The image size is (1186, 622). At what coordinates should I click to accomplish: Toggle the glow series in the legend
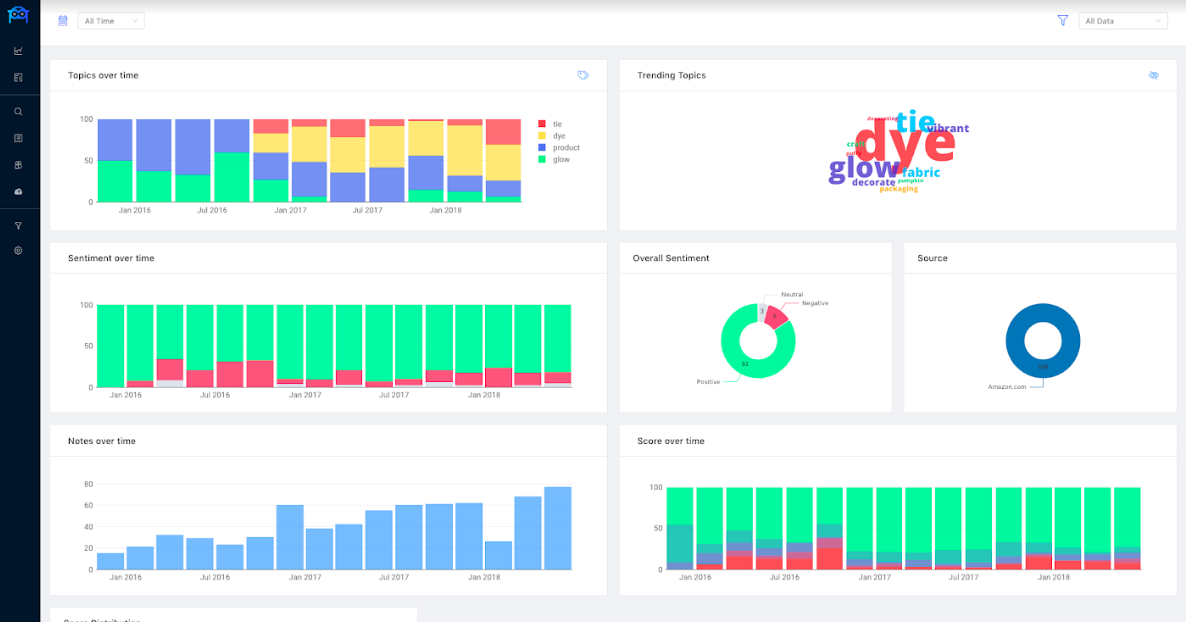coord(554,160)
